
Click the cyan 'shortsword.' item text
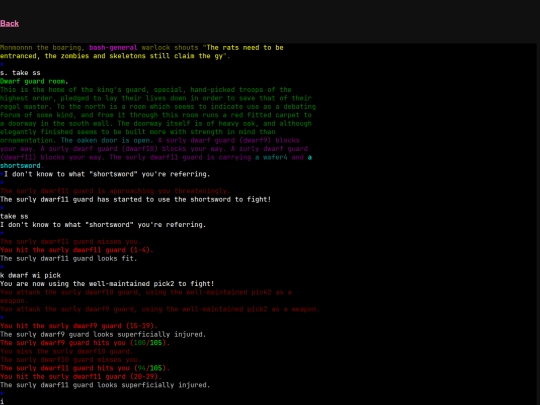(22, 166)
